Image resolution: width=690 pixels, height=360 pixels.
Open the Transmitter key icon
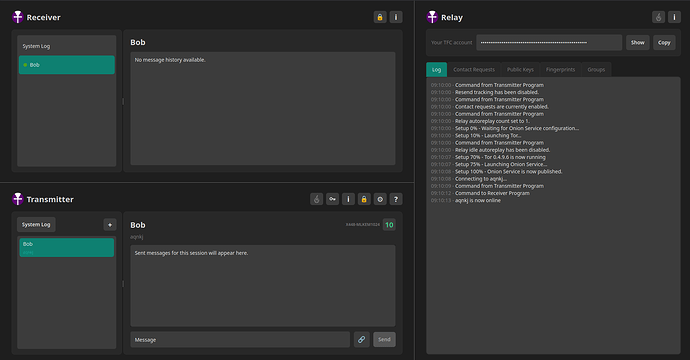pos(332,199)
